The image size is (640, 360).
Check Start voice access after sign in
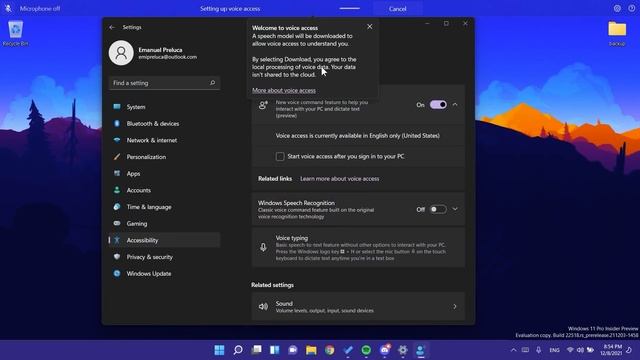(x=280, y=156)
